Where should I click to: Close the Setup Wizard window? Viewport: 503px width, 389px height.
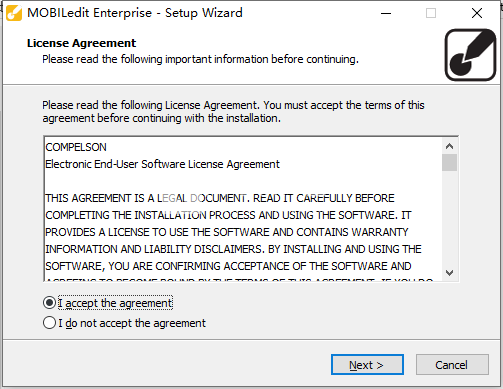(477, 13)
